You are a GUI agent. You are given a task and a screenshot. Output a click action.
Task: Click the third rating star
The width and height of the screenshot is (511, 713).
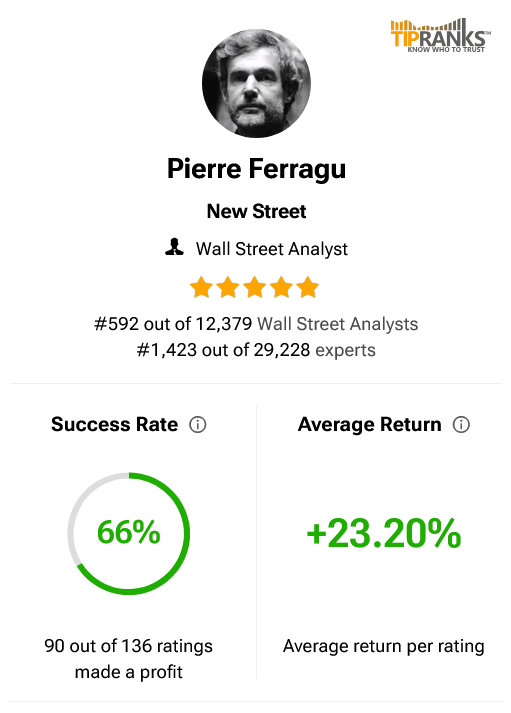pyautogui.click(x=255, y=287)
